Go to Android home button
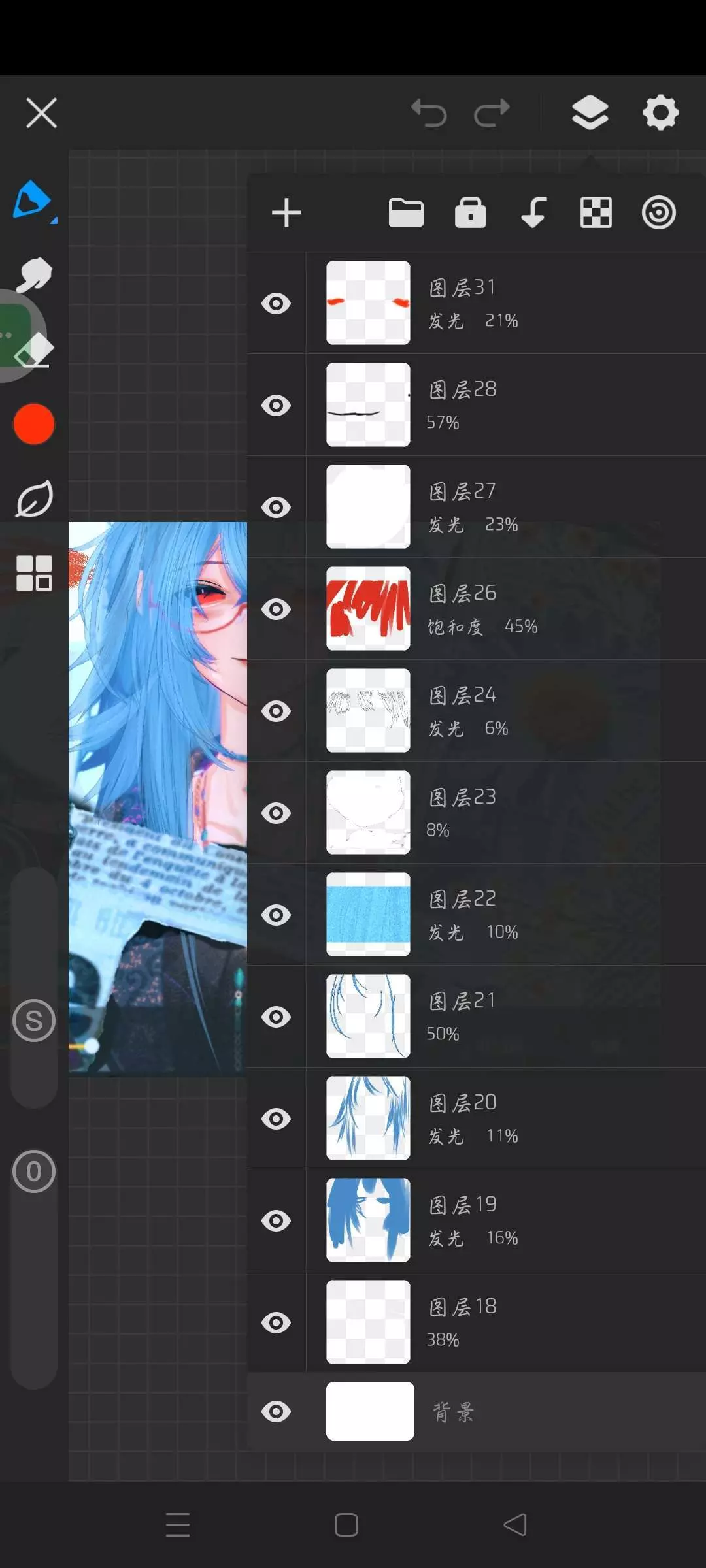 (346, 1525)
